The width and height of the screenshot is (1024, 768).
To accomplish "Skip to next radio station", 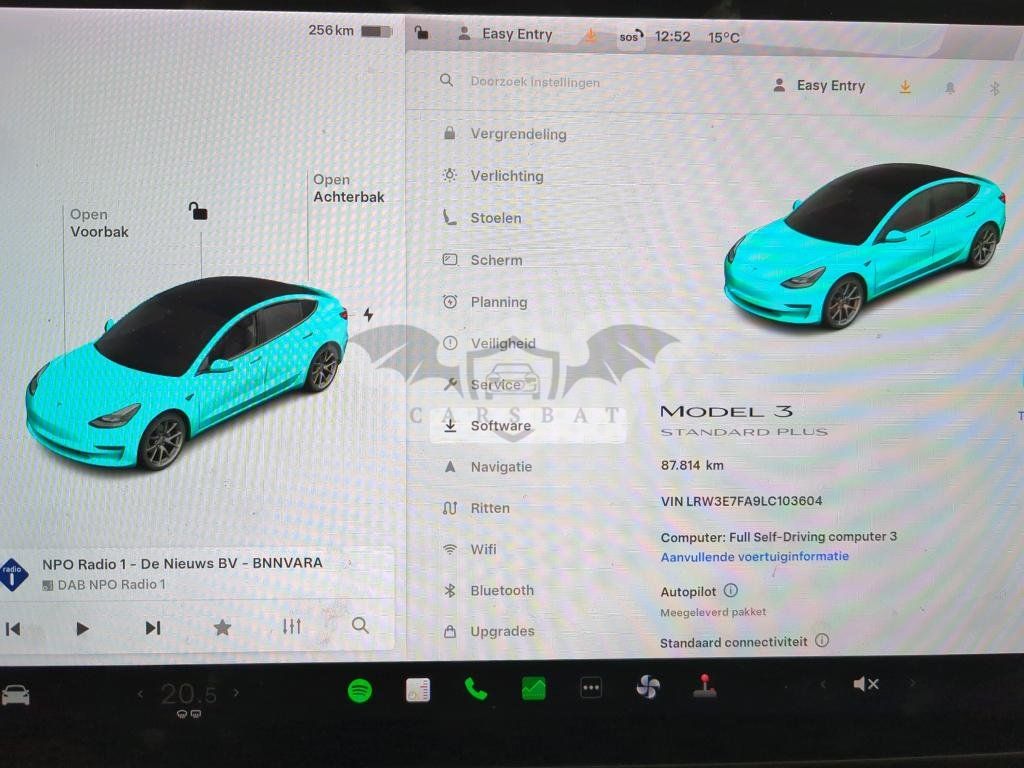I will click(153, 628).
